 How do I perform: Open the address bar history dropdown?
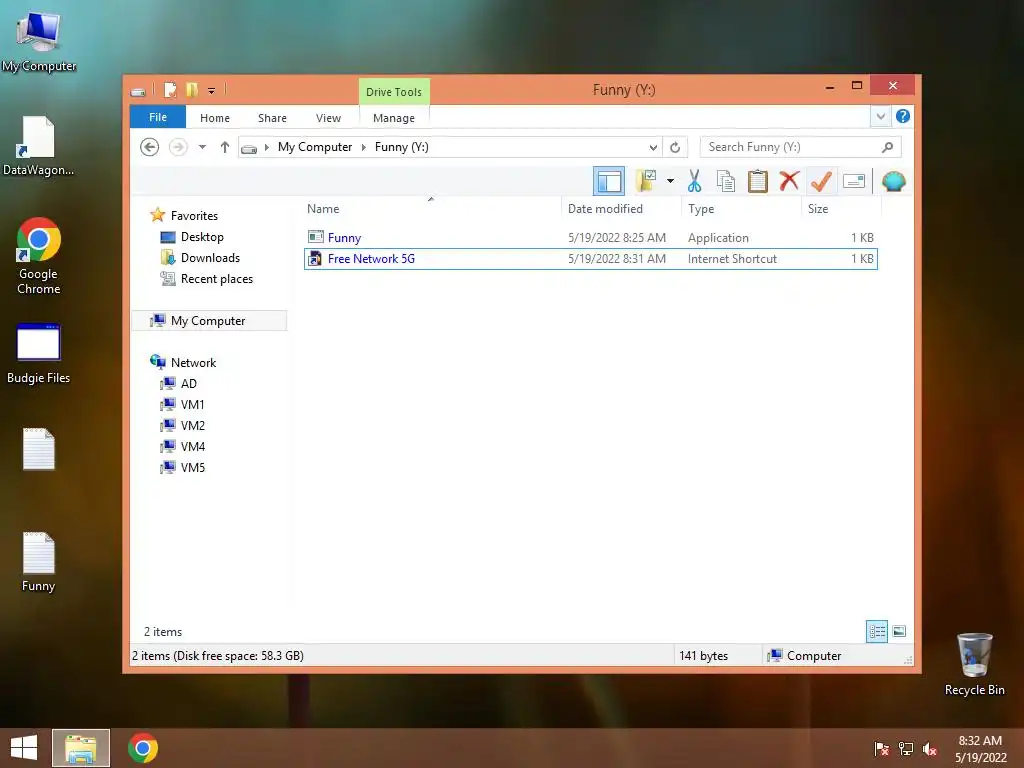pos(652,148)
